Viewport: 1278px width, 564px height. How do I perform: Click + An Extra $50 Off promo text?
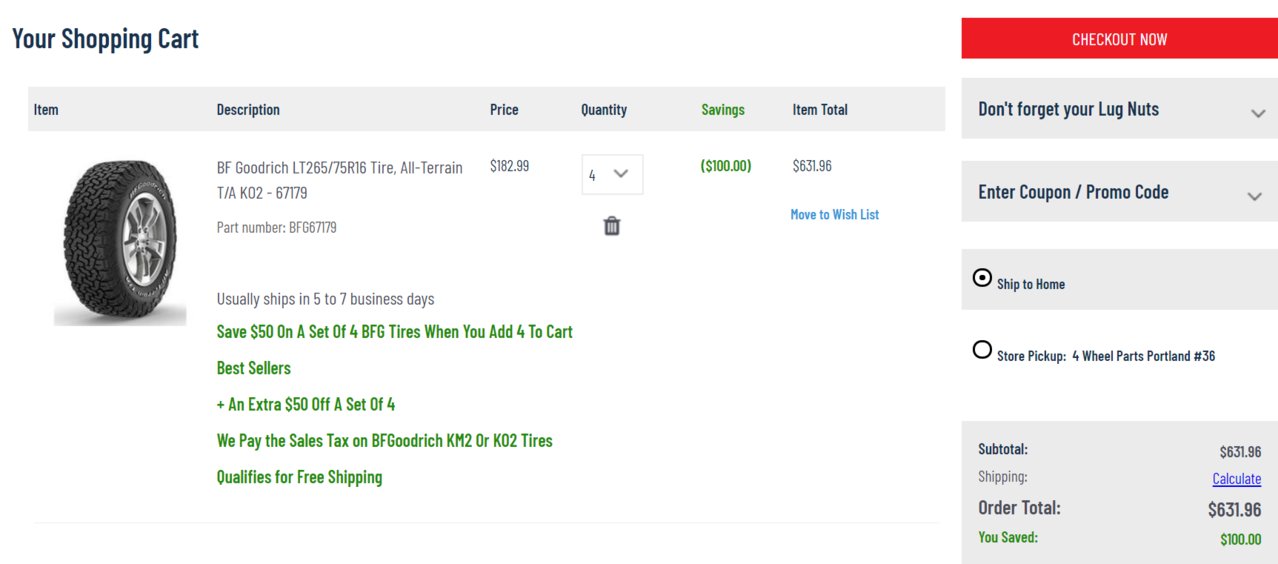tap(306, 404)
